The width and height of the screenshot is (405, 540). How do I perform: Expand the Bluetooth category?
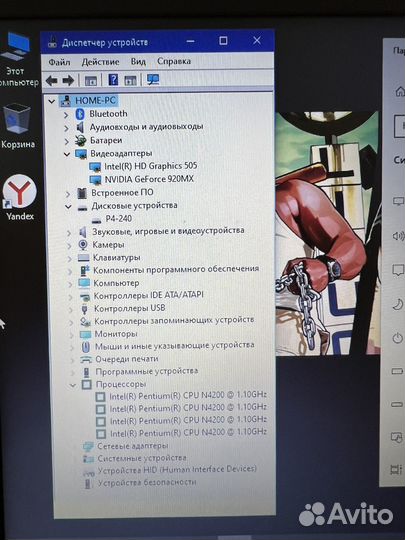(66, 115)
